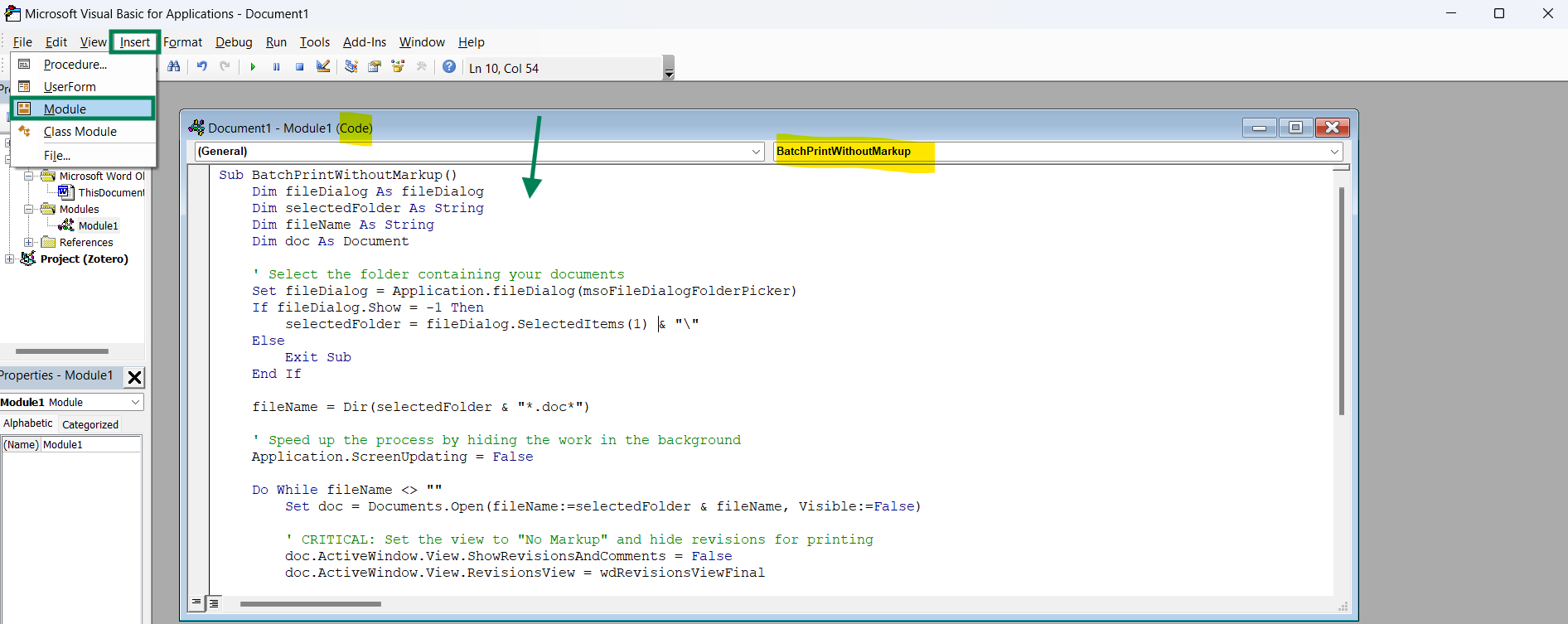This screenshot has height=624, width=1568.
Task: Click the "Application.ScreenUpdating = False" code line
Action: 393,457
